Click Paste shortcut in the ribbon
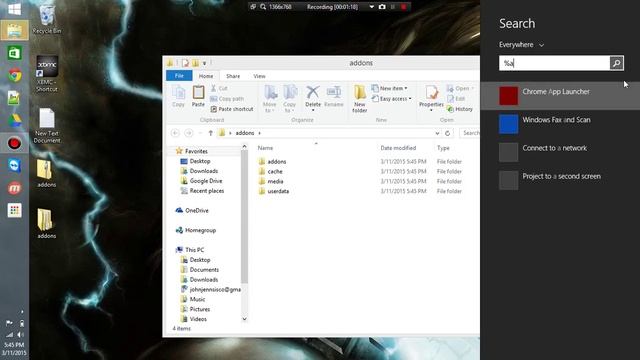This screenshot has width=640, height=360. (x=232, y=109)
